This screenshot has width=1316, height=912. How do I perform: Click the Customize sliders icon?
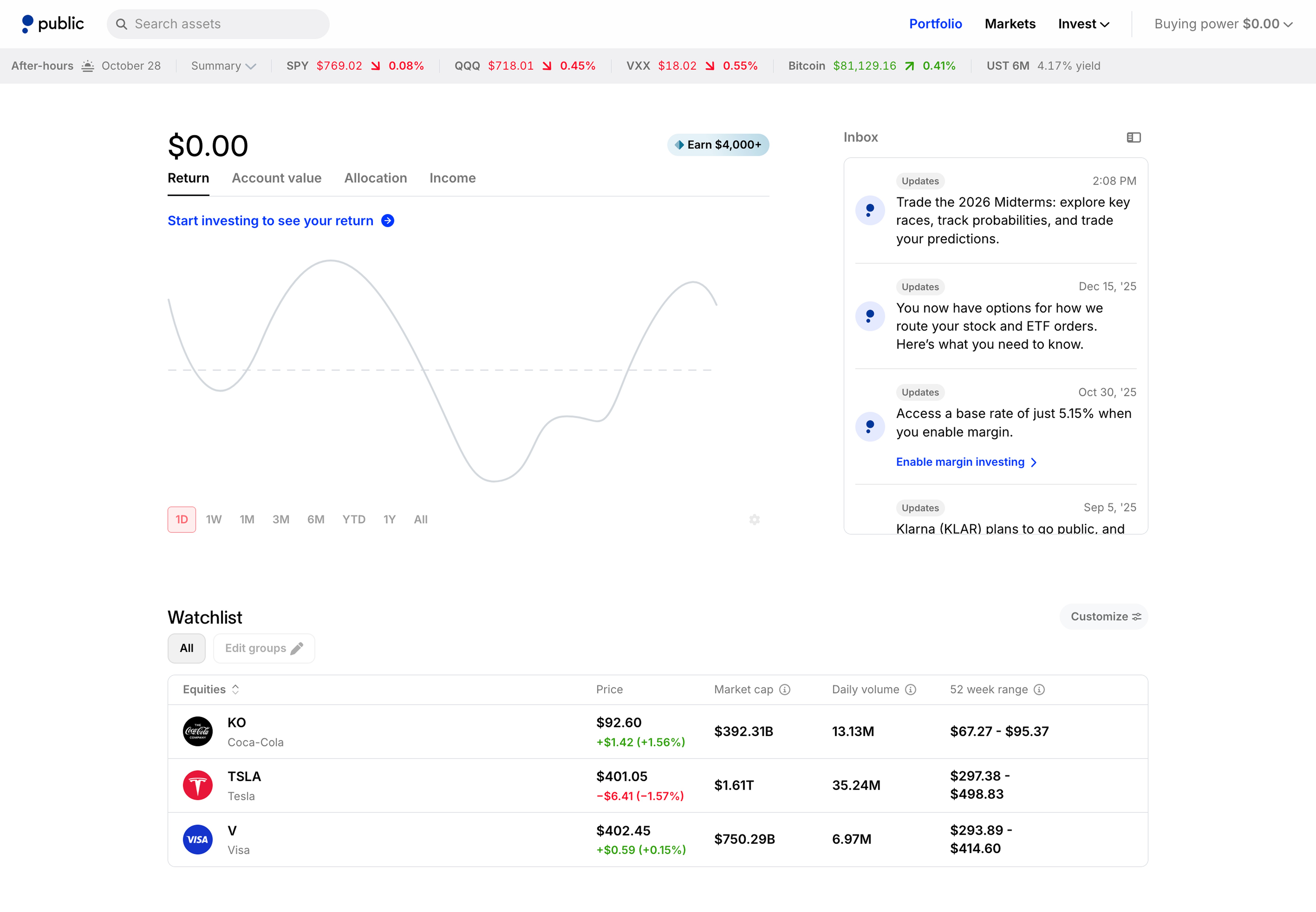[1137, 617]
